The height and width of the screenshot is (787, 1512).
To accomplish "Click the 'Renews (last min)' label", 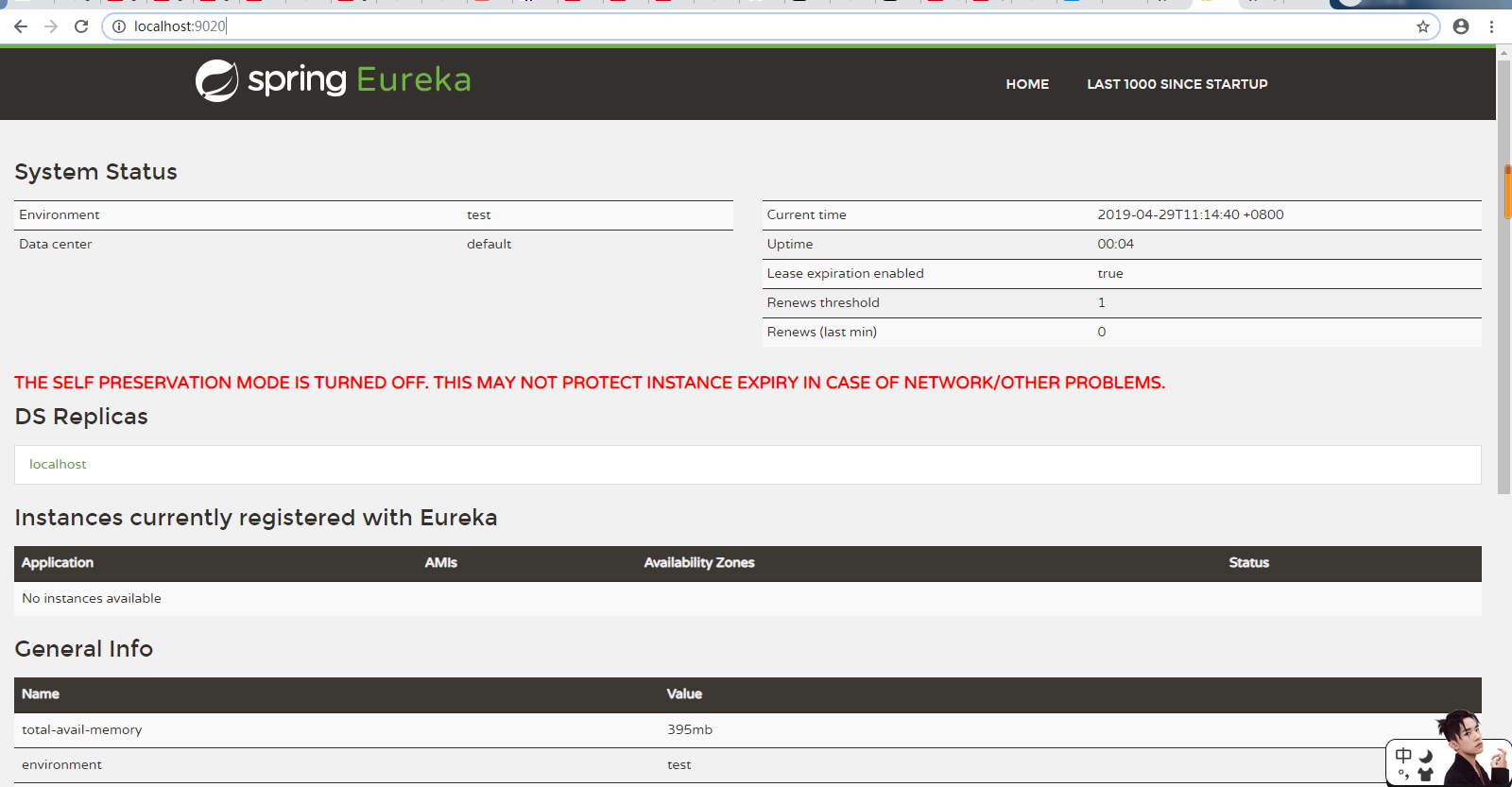I will point(822,332).
